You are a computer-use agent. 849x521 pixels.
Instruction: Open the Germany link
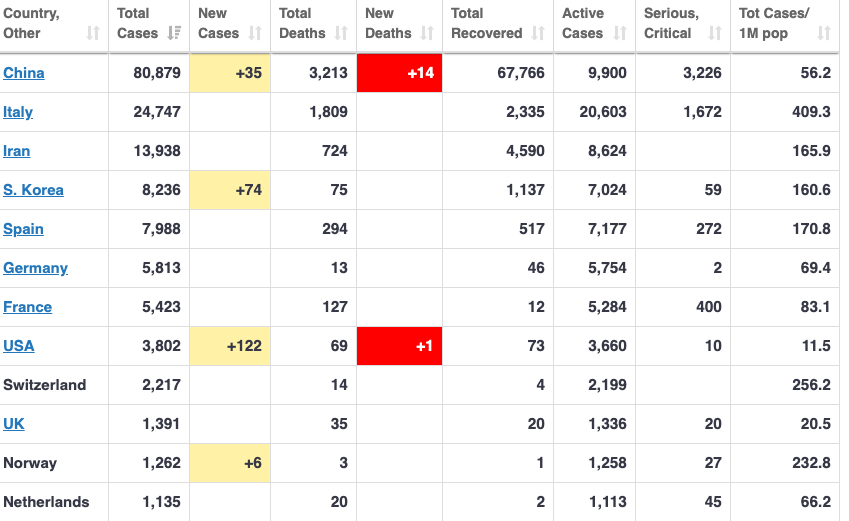[x=36, y=268]
